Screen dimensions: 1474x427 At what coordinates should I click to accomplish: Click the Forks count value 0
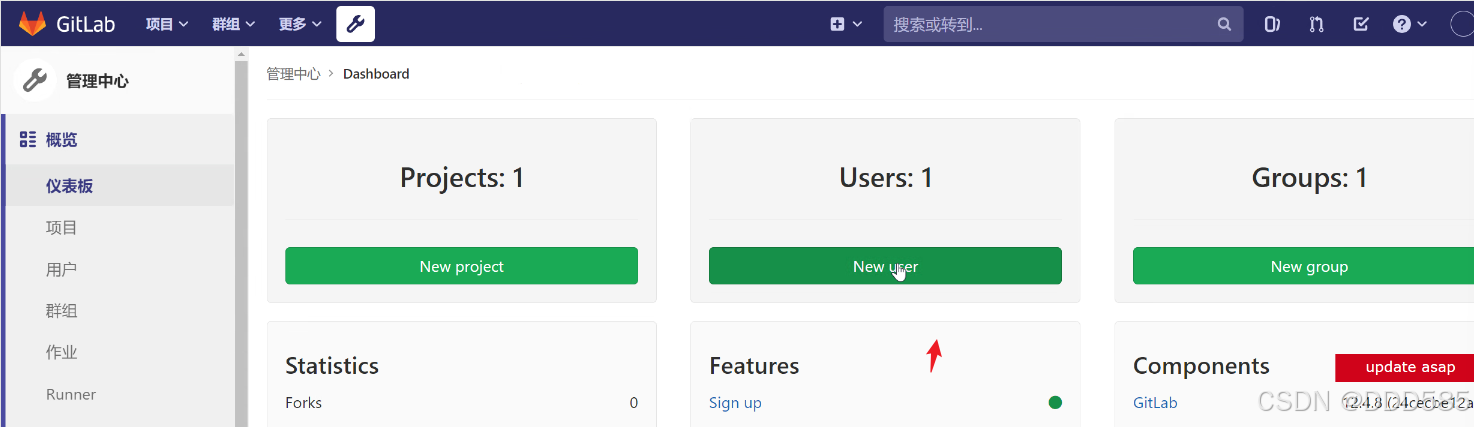[634, 403]
